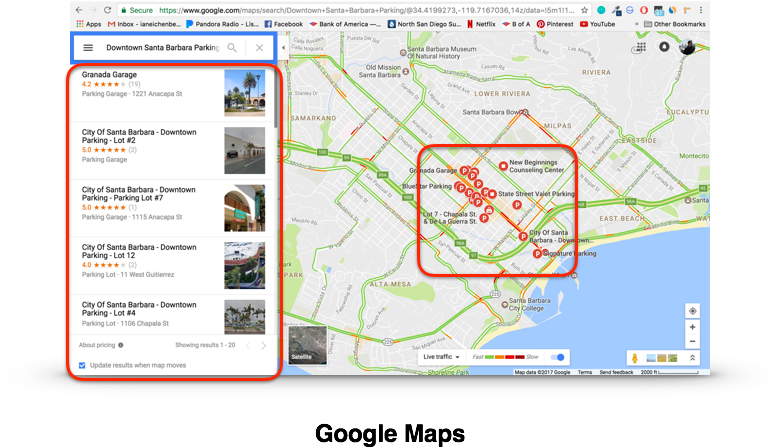Open the Google apps grid
Screen dimensions: 778x448
click(641, 47)
